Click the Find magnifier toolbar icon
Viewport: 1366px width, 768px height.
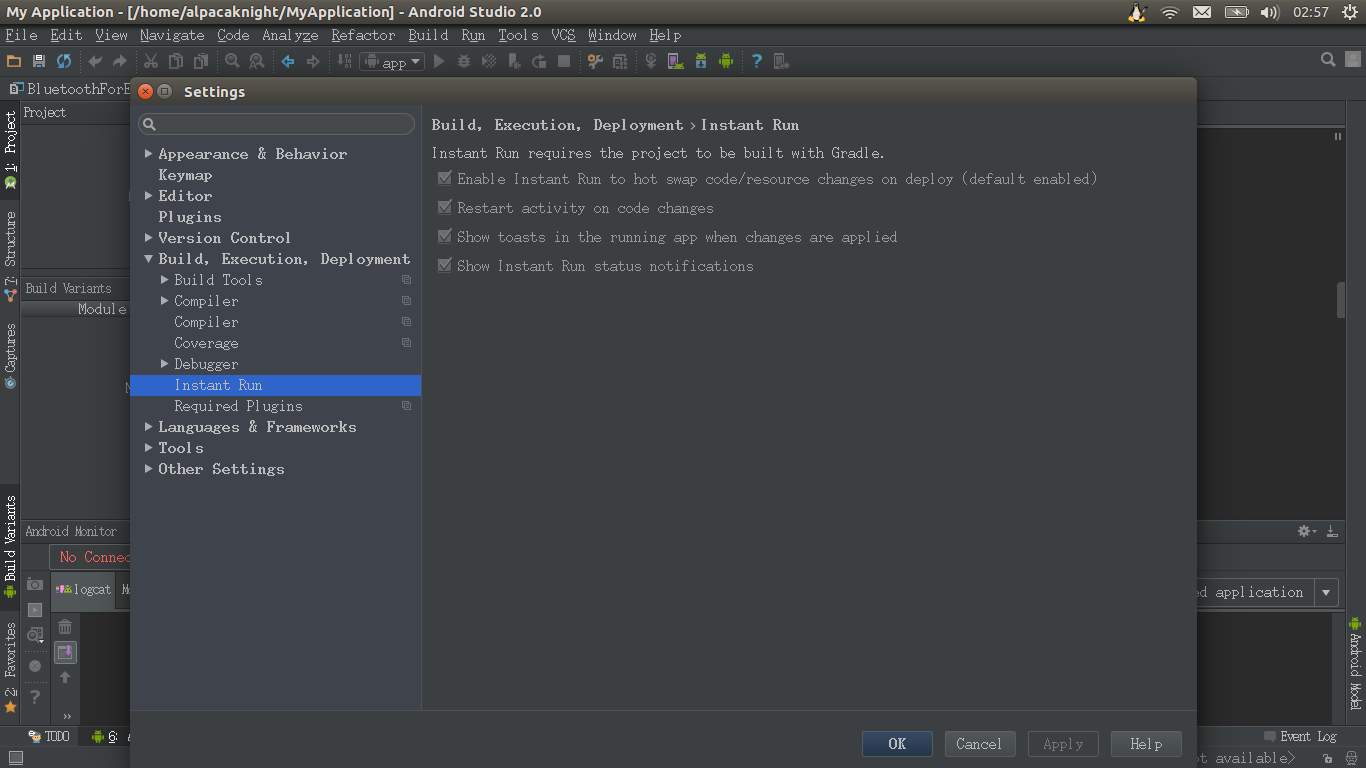(232, 61)
